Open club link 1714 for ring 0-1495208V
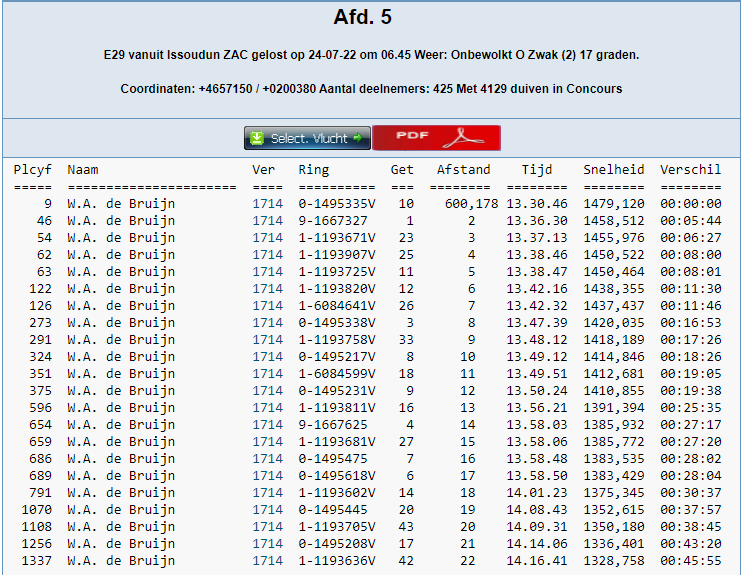Screen dimensions: 741x575 click(x=267, y=544)
